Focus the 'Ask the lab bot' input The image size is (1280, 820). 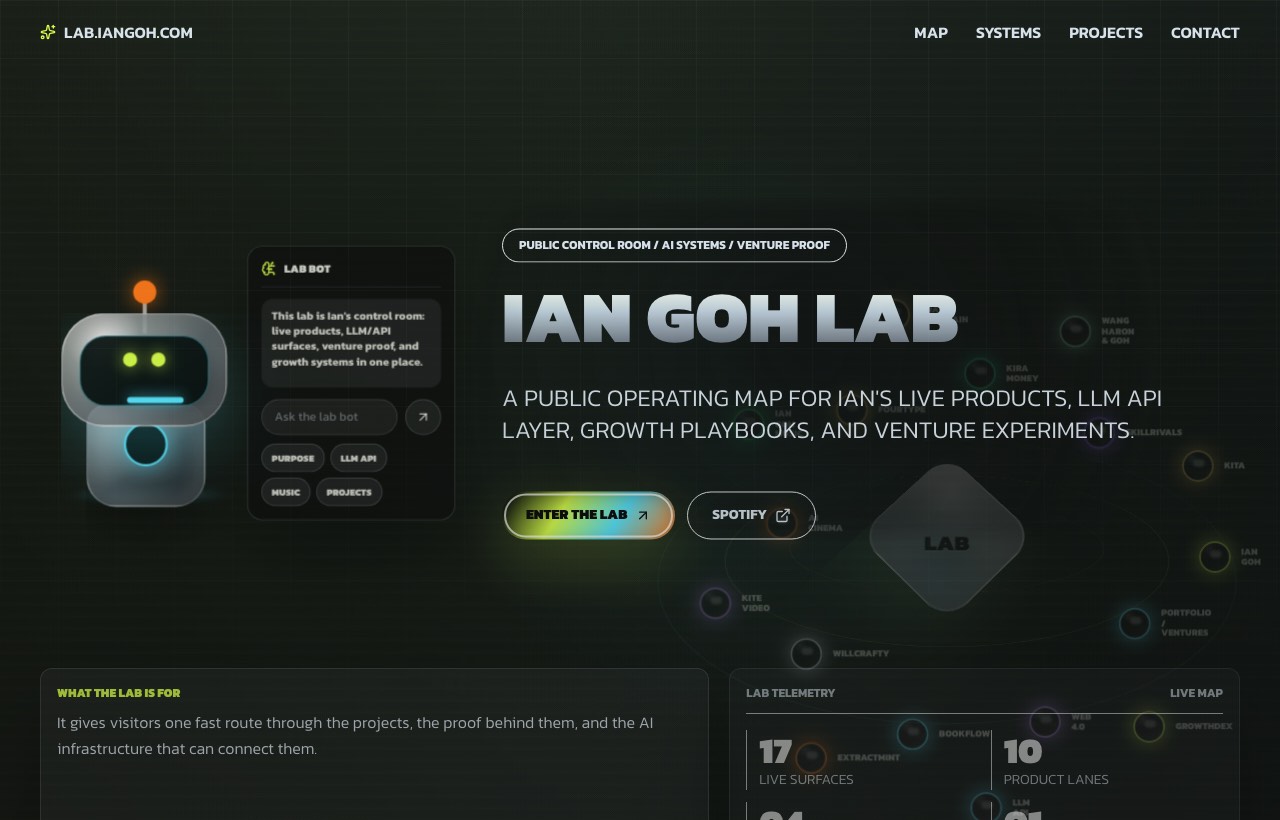(329, 417)
